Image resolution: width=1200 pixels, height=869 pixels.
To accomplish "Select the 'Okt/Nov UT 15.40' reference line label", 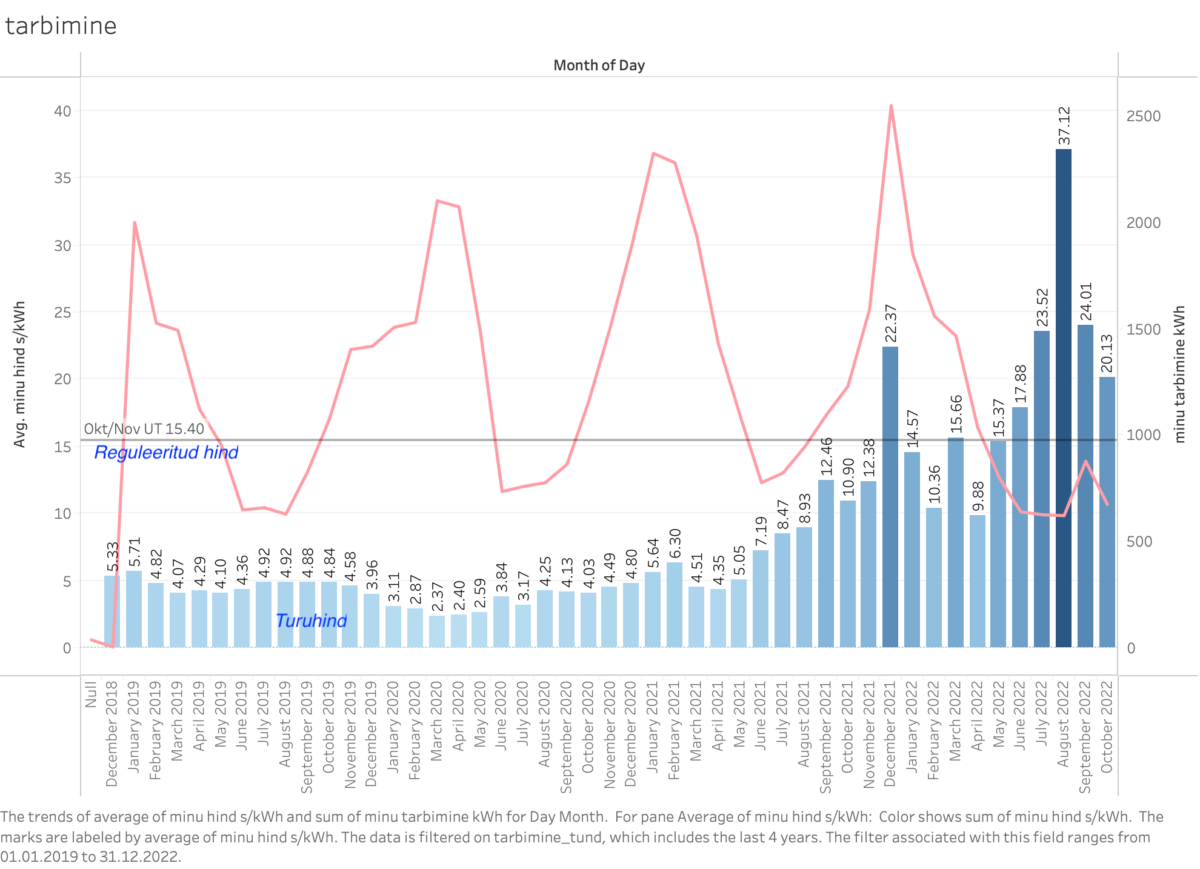I will pyautogui.click(x=144, y=428).
